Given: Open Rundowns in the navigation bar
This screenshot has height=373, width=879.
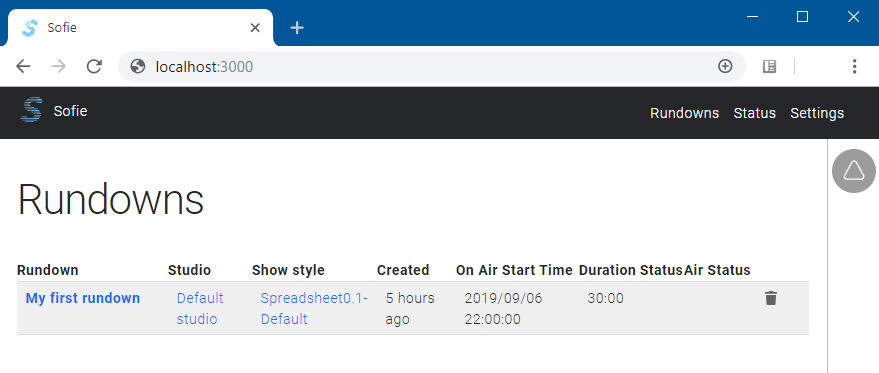Looking at the screenshot, I should click(x=684, y=113).
